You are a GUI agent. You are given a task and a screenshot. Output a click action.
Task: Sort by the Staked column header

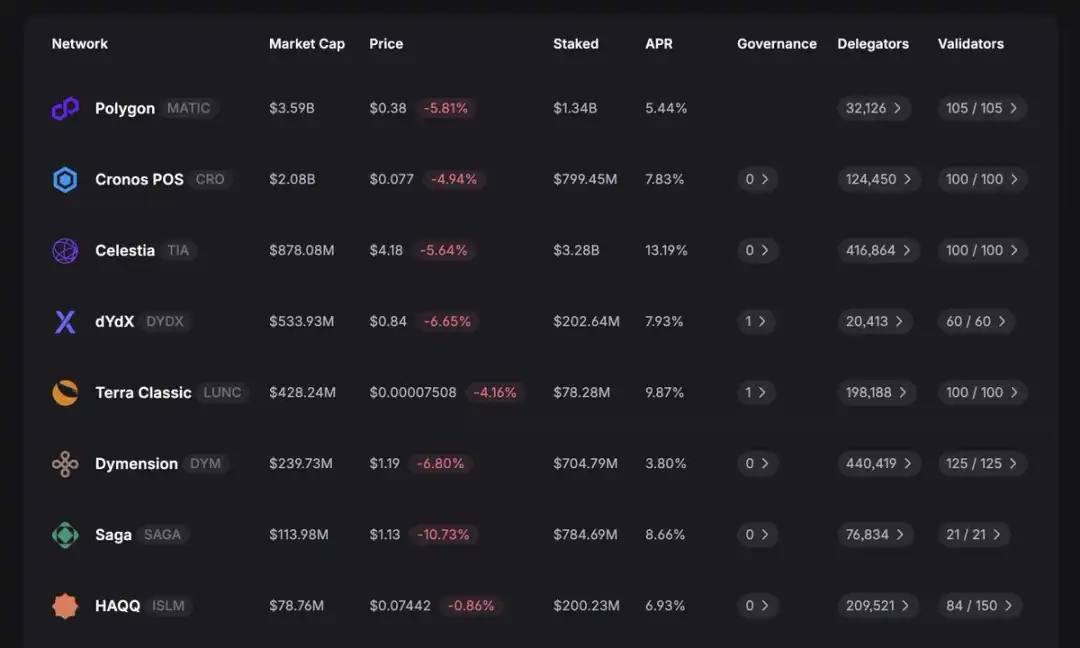click(x=575, y=44)
